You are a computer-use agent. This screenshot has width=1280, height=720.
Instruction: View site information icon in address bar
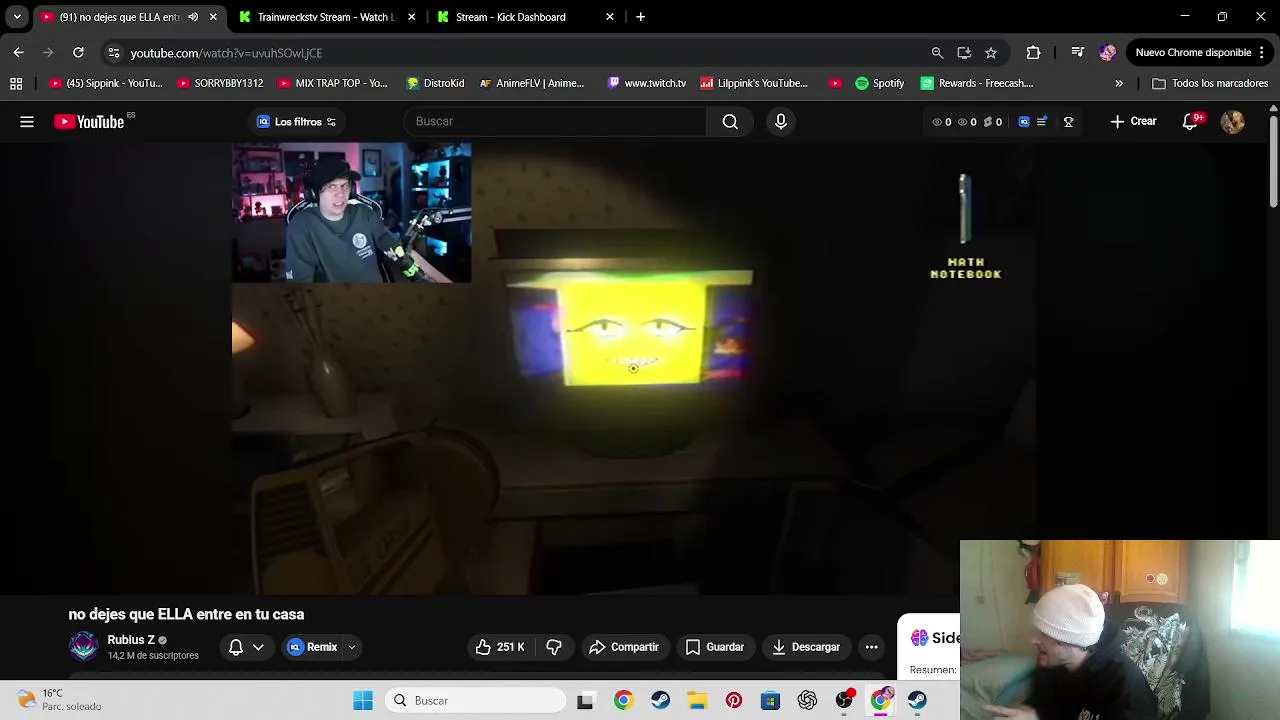coord(113,53)
